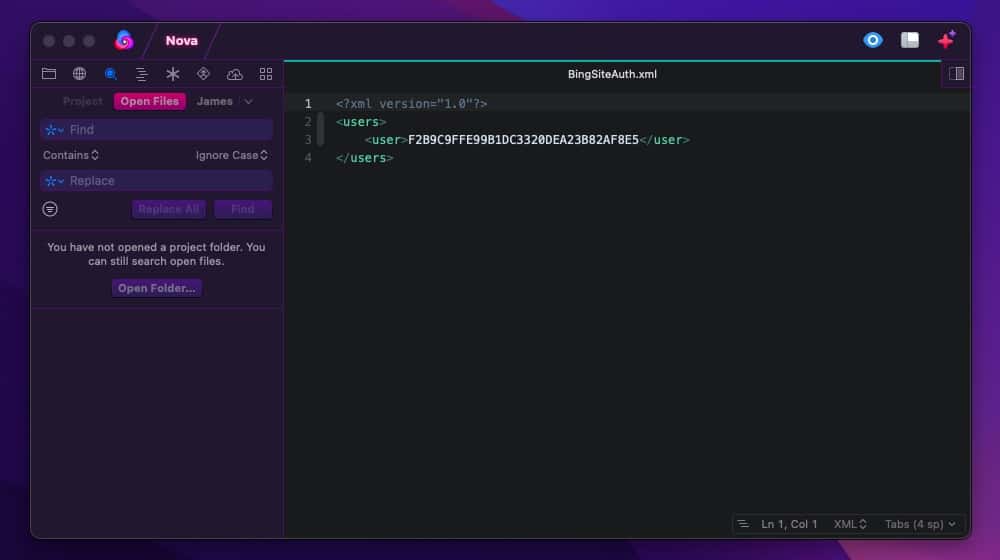This screenshot has height=560, width=1000.
Task: Expand the chevron next to James
Action: [x=248, y=101]
